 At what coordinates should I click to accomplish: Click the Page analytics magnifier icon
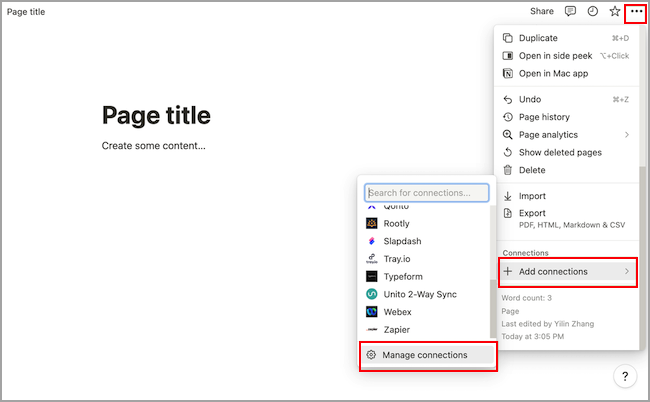(x=507, y=135)
